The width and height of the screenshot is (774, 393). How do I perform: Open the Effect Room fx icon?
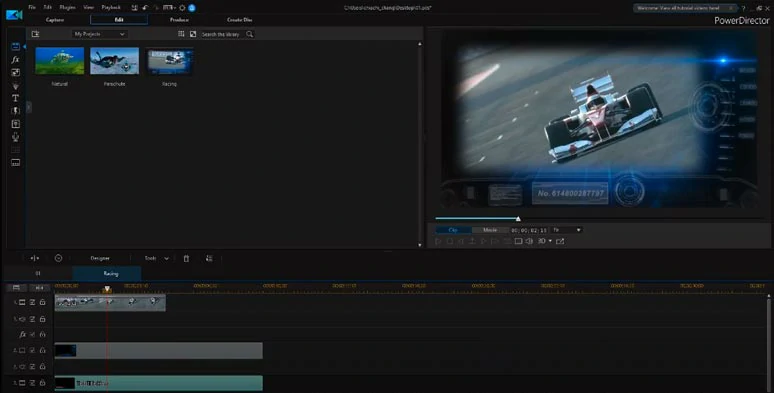tap(15, 59)
